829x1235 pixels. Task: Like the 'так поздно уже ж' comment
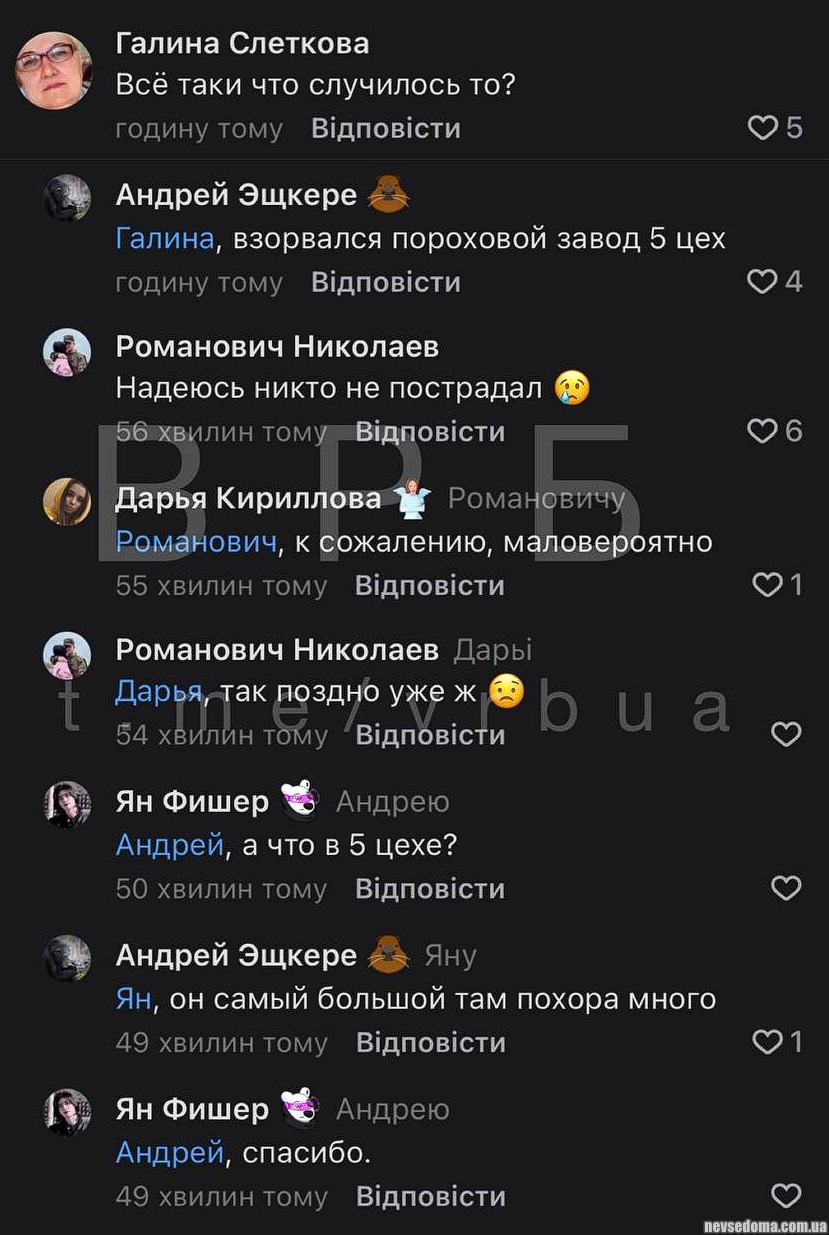pyautogui.click(x=787, y=735)
